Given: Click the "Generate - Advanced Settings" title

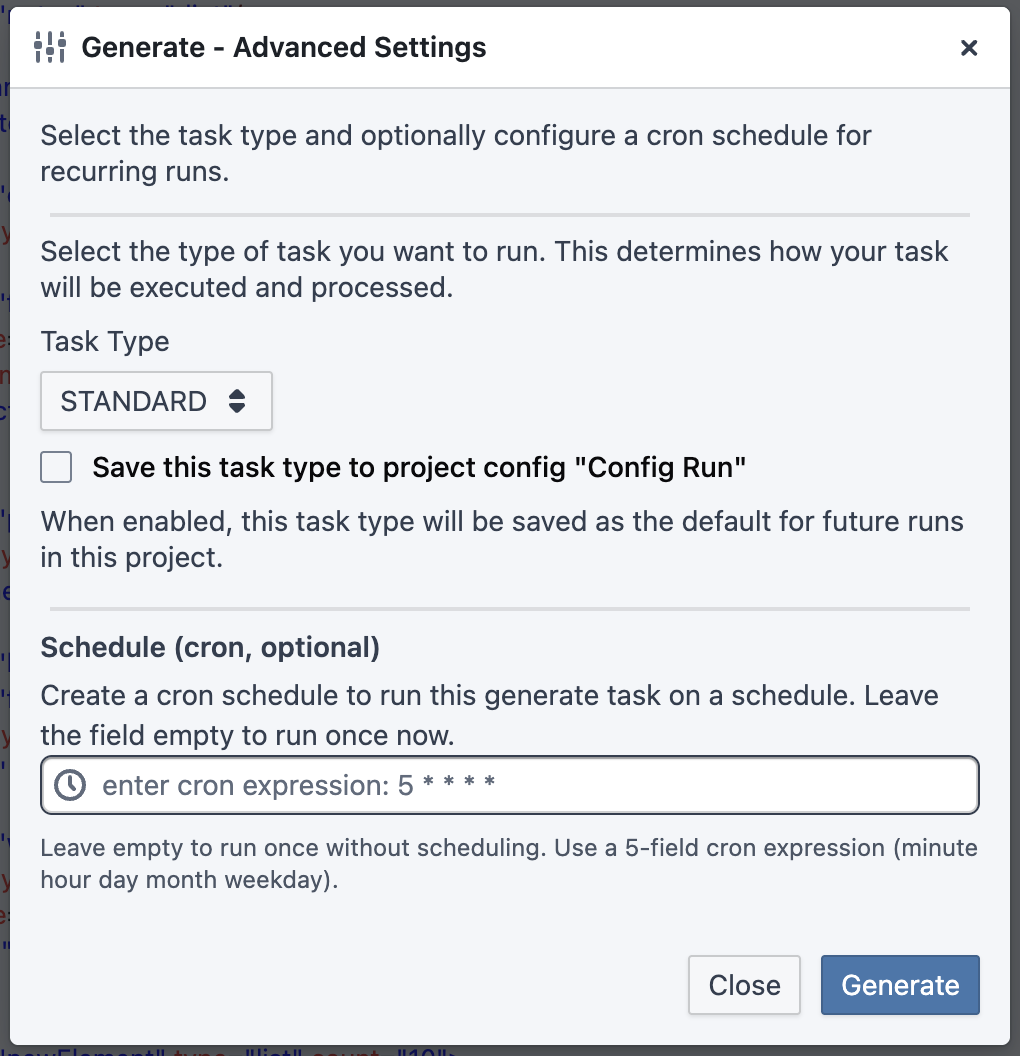Looking at the screenshot, I should tap(285, 47).
